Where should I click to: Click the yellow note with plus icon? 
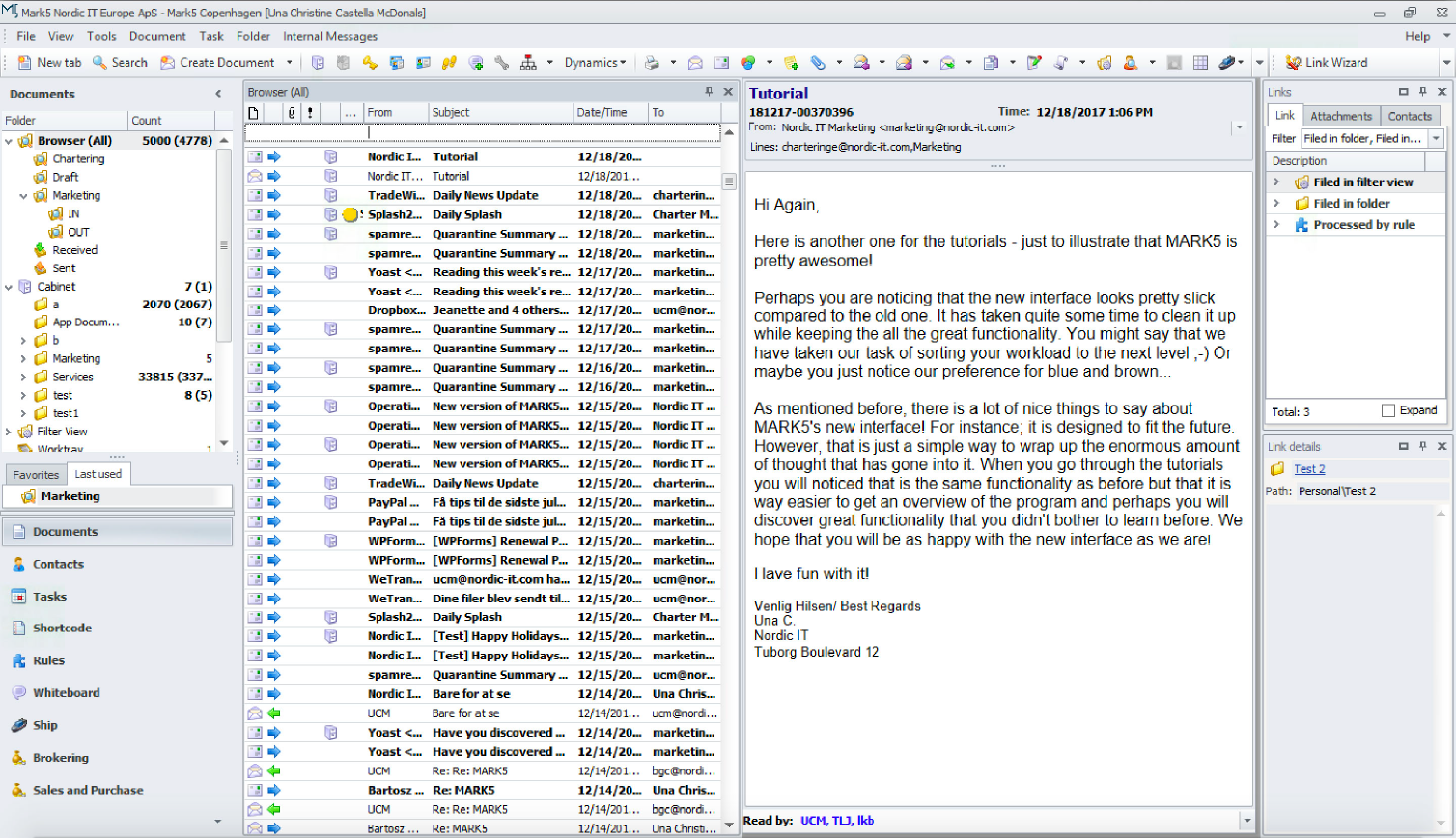pos(791,63)
